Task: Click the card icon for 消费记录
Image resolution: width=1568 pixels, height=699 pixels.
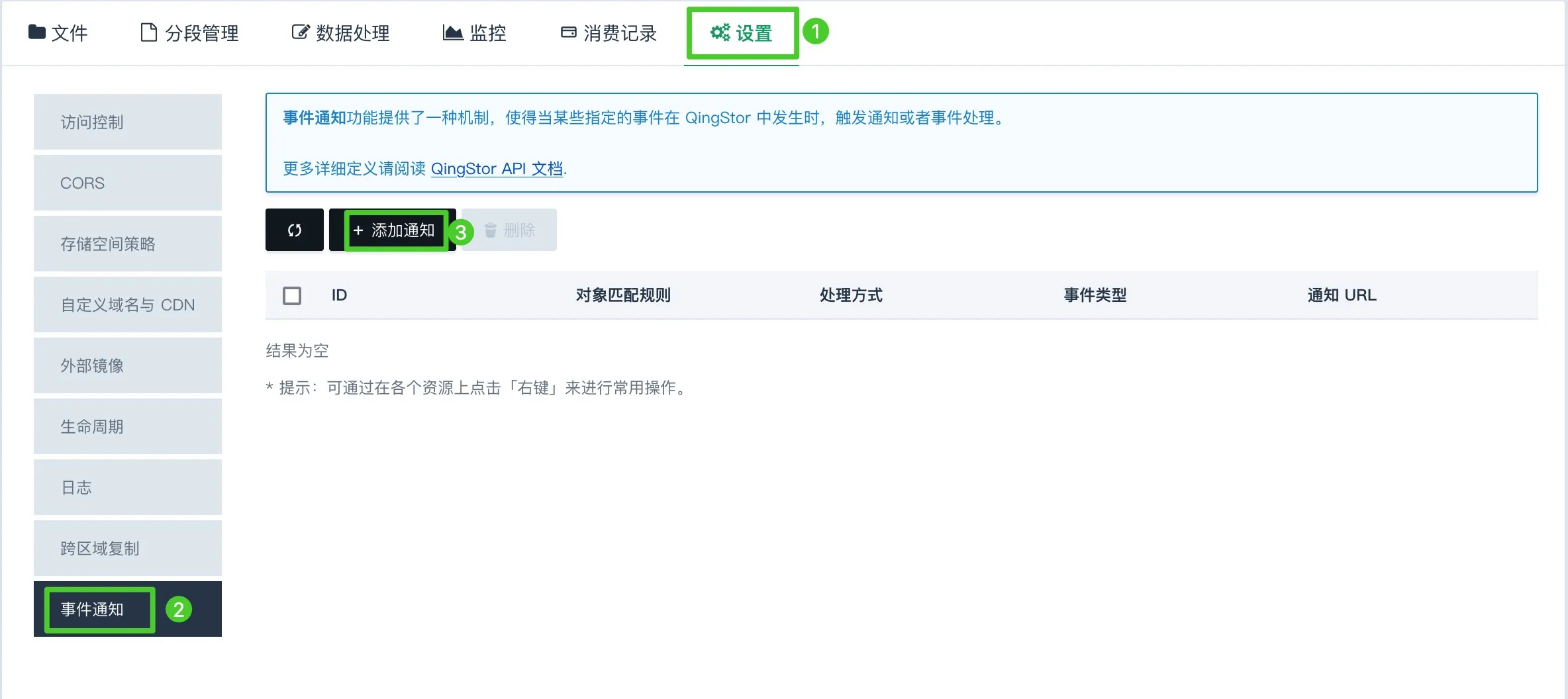Action: (x=568, y=32)
